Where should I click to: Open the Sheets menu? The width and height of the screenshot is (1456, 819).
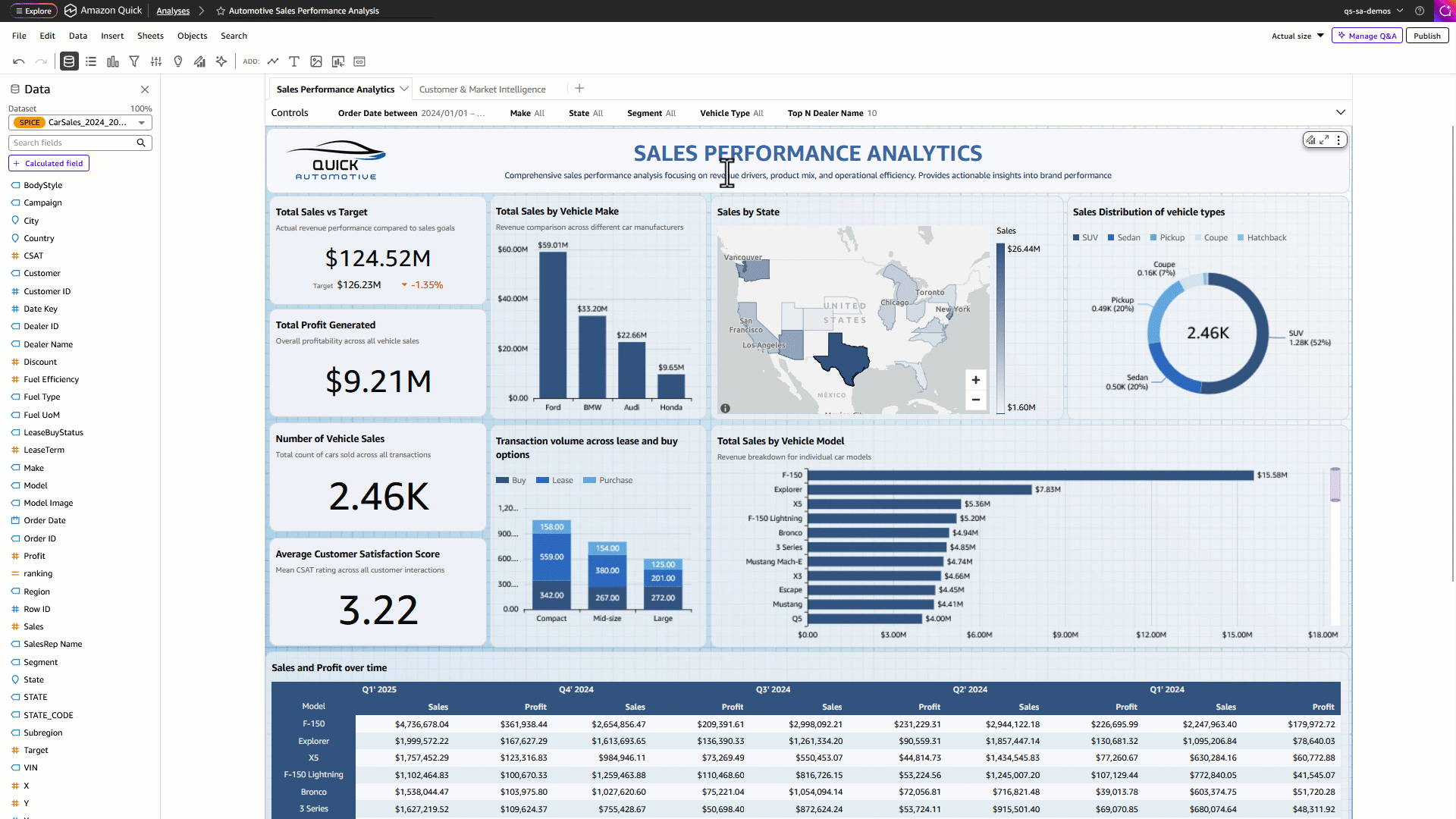point(150,36)
